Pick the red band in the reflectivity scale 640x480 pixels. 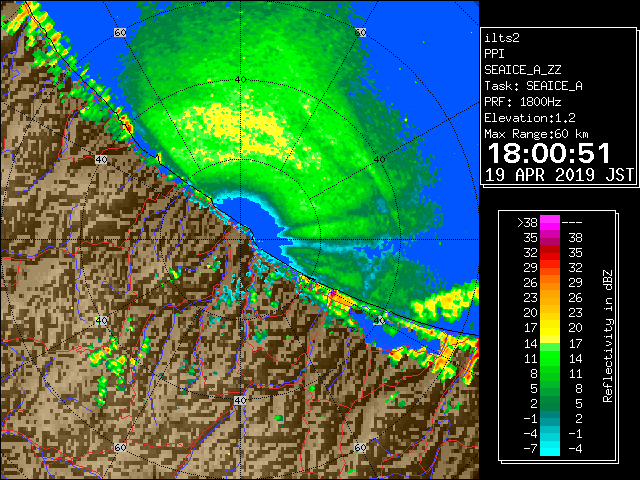(x=550, y=253)
